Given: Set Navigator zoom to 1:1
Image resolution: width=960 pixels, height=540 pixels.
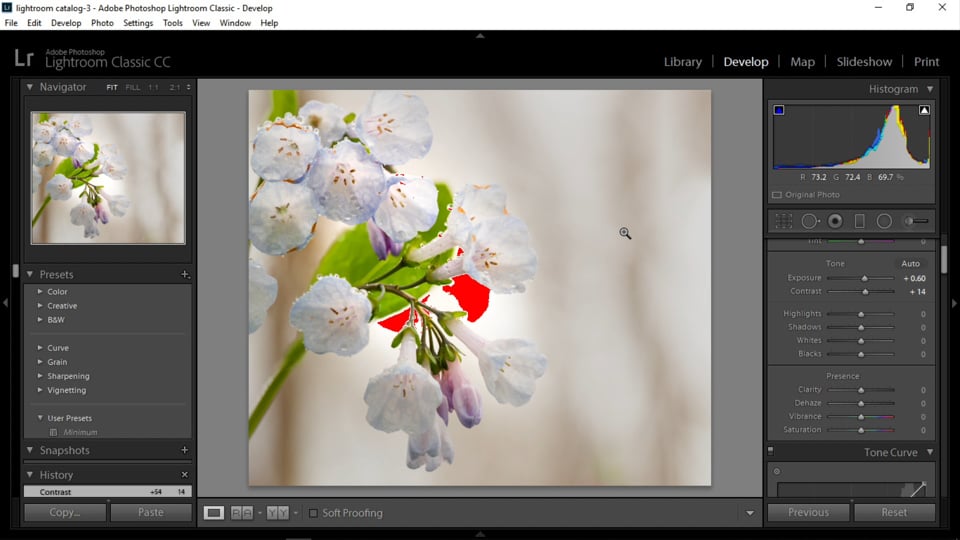Looking at the screenshot, I should click(x=153, y=88).
